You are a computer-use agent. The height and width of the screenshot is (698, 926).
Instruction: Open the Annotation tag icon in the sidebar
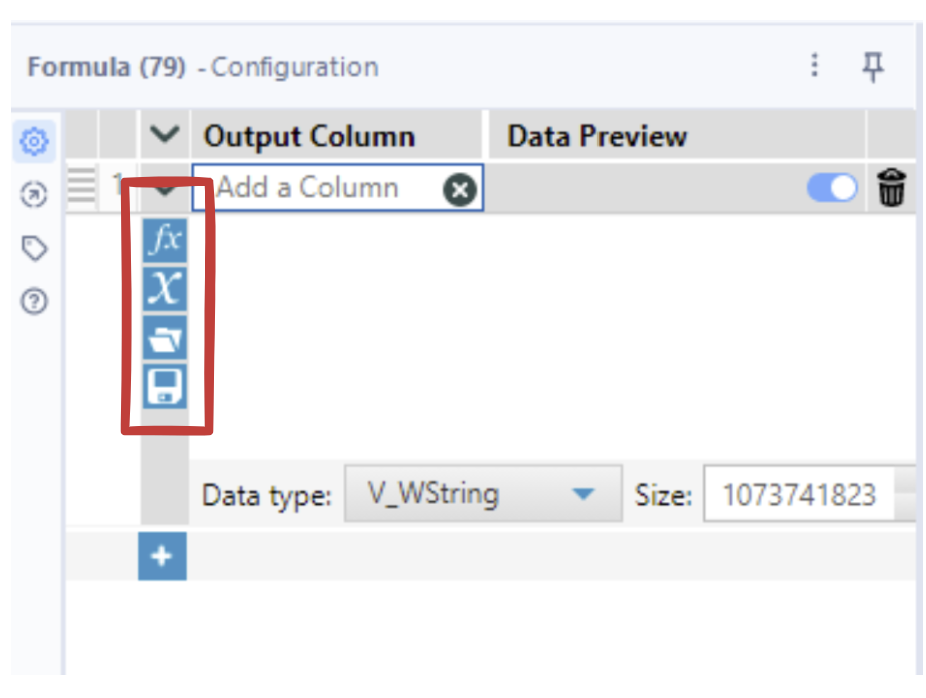[35, 248]
